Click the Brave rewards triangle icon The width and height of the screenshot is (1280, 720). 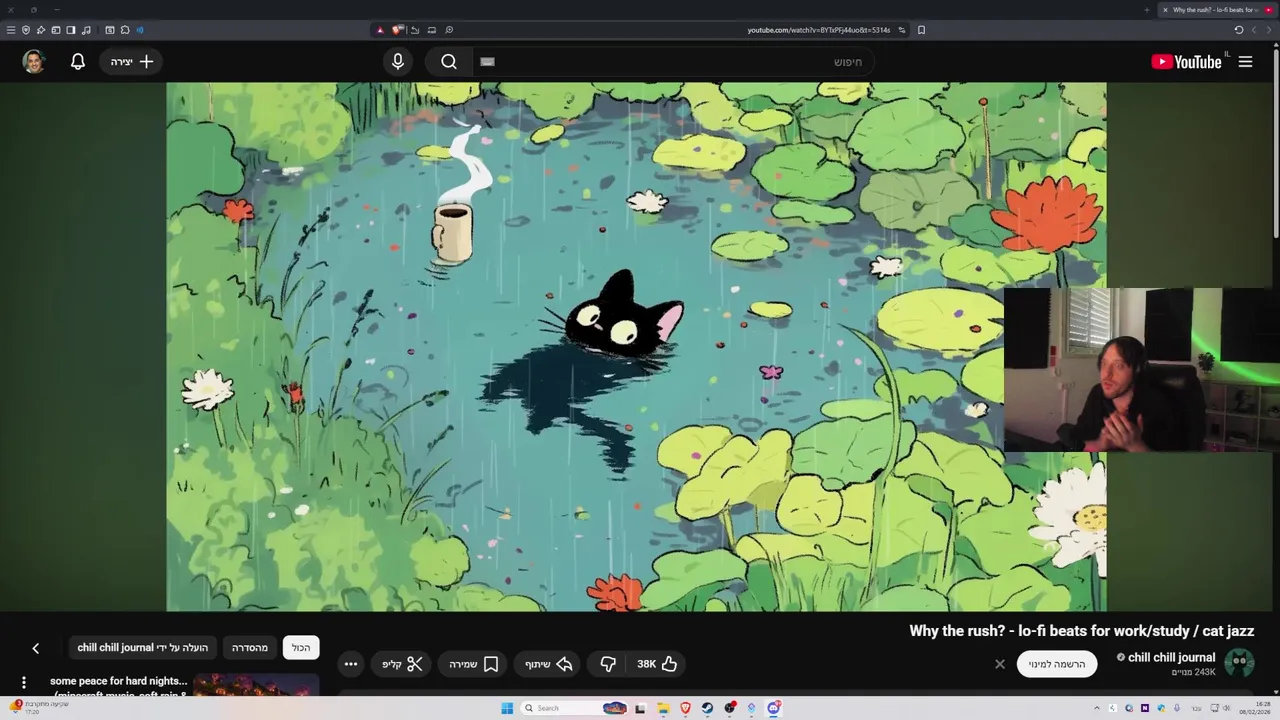pyautogui.click(x=380, y=30)
